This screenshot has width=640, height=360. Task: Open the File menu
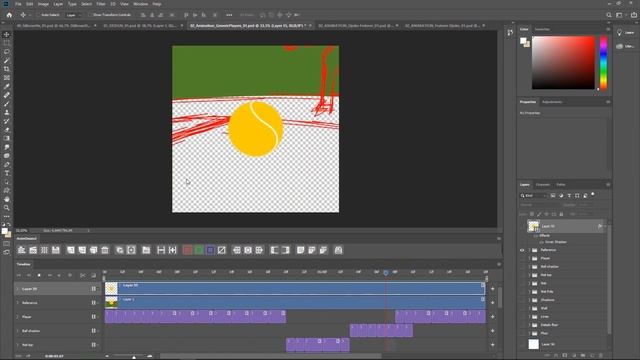(18, 4)
